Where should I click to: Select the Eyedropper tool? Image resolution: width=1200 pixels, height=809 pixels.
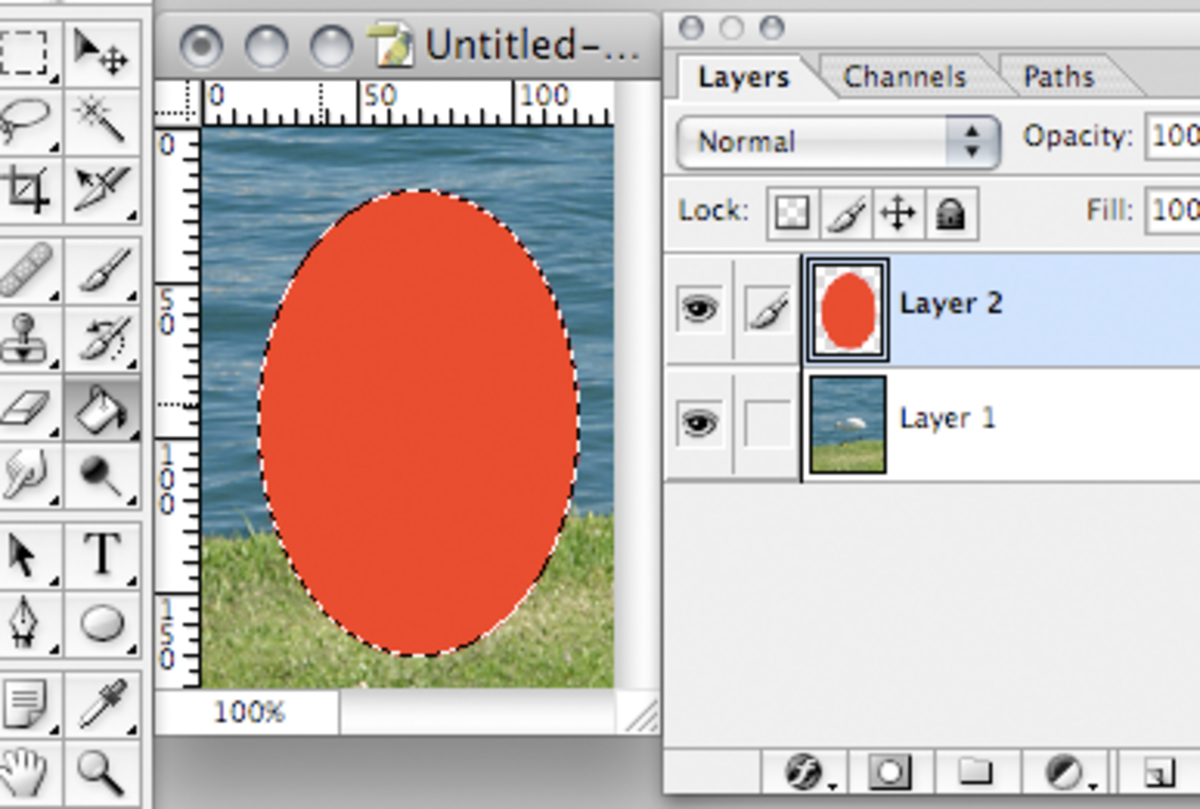tap(103, 705)
